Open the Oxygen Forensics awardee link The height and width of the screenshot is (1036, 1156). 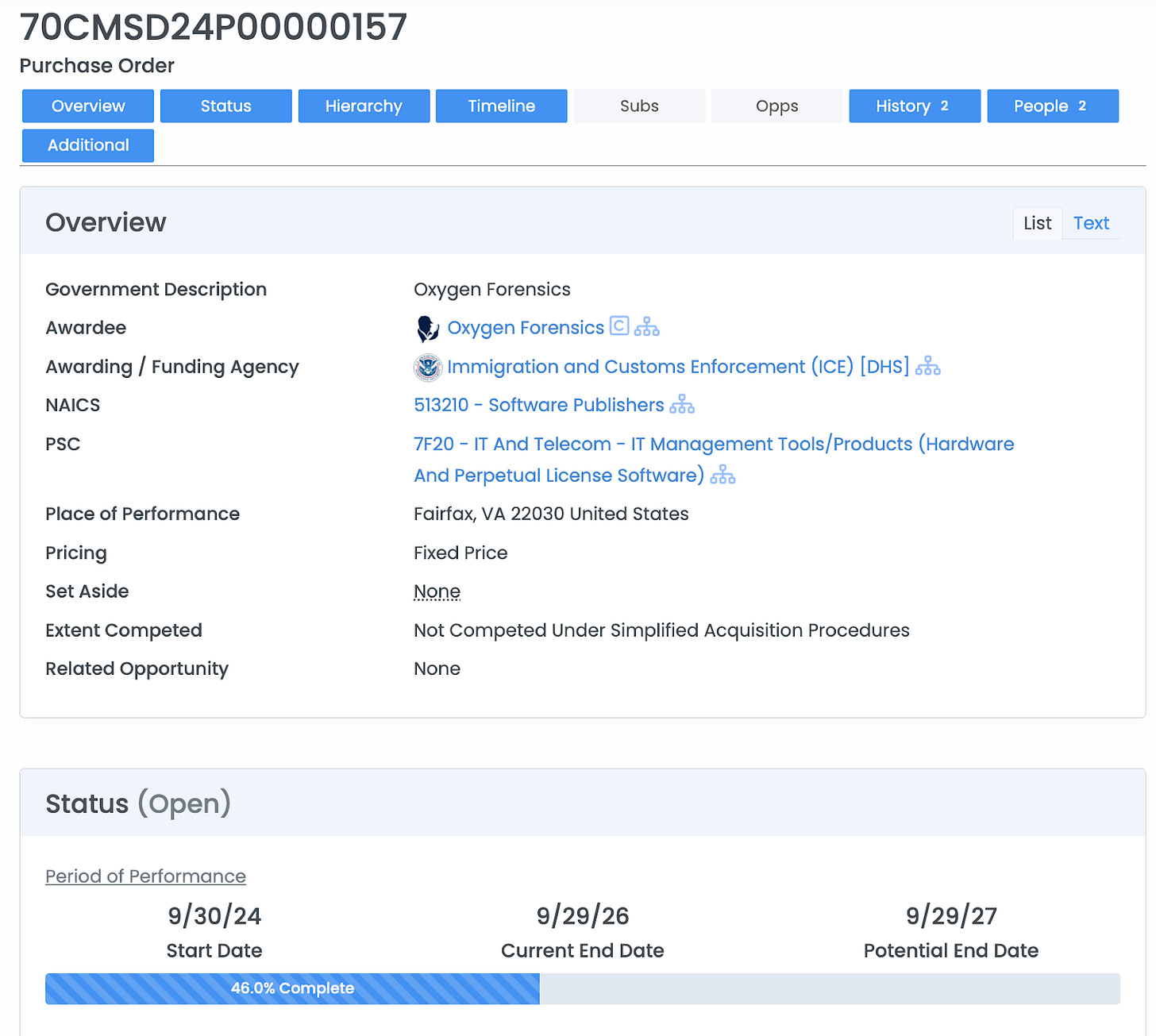tap(526, 328)
